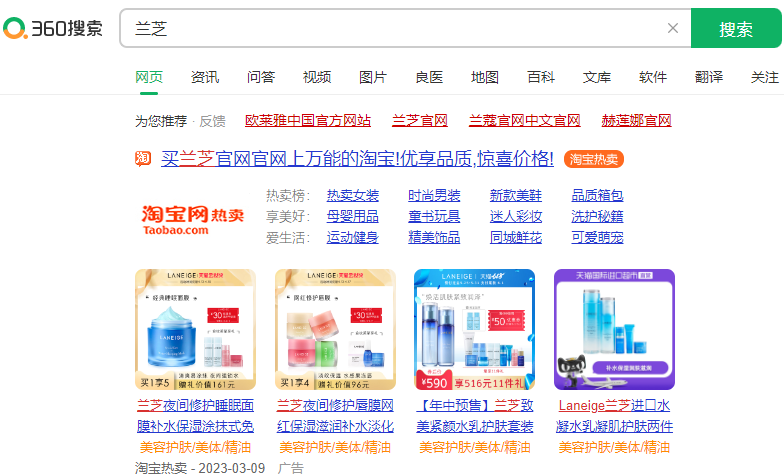Open 兰芝夜间修护睡眠面膜 product title link

(196, 416)
